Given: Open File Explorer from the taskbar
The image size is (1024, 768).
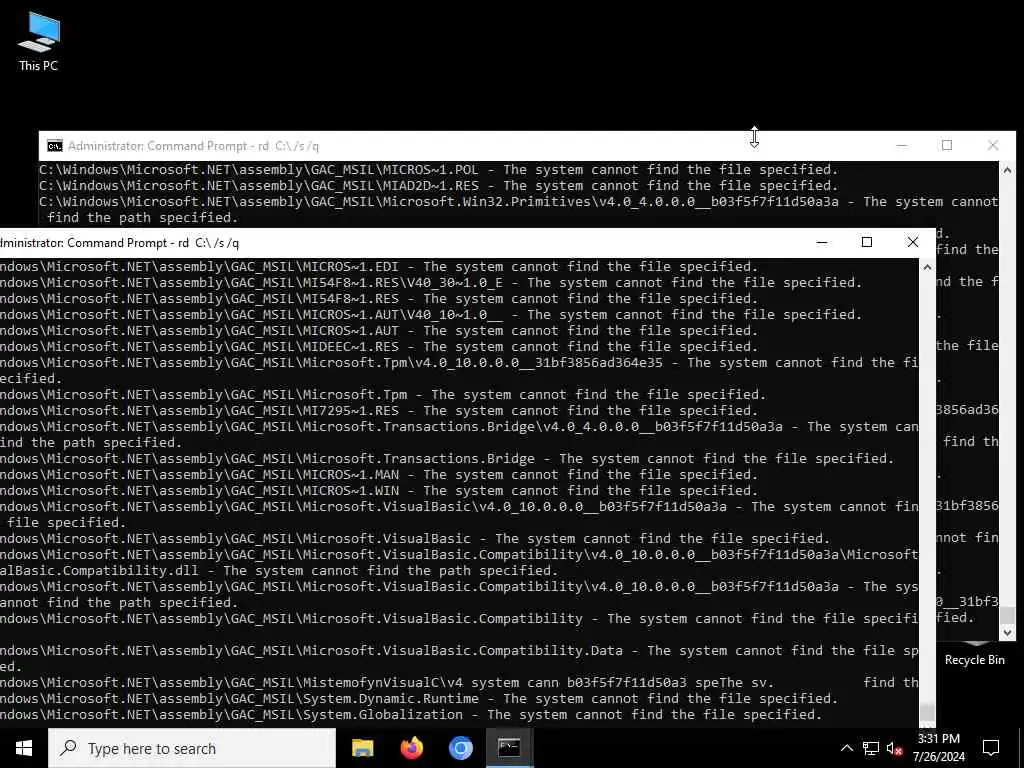Looking at the screenshot, I should coord(362,748).
